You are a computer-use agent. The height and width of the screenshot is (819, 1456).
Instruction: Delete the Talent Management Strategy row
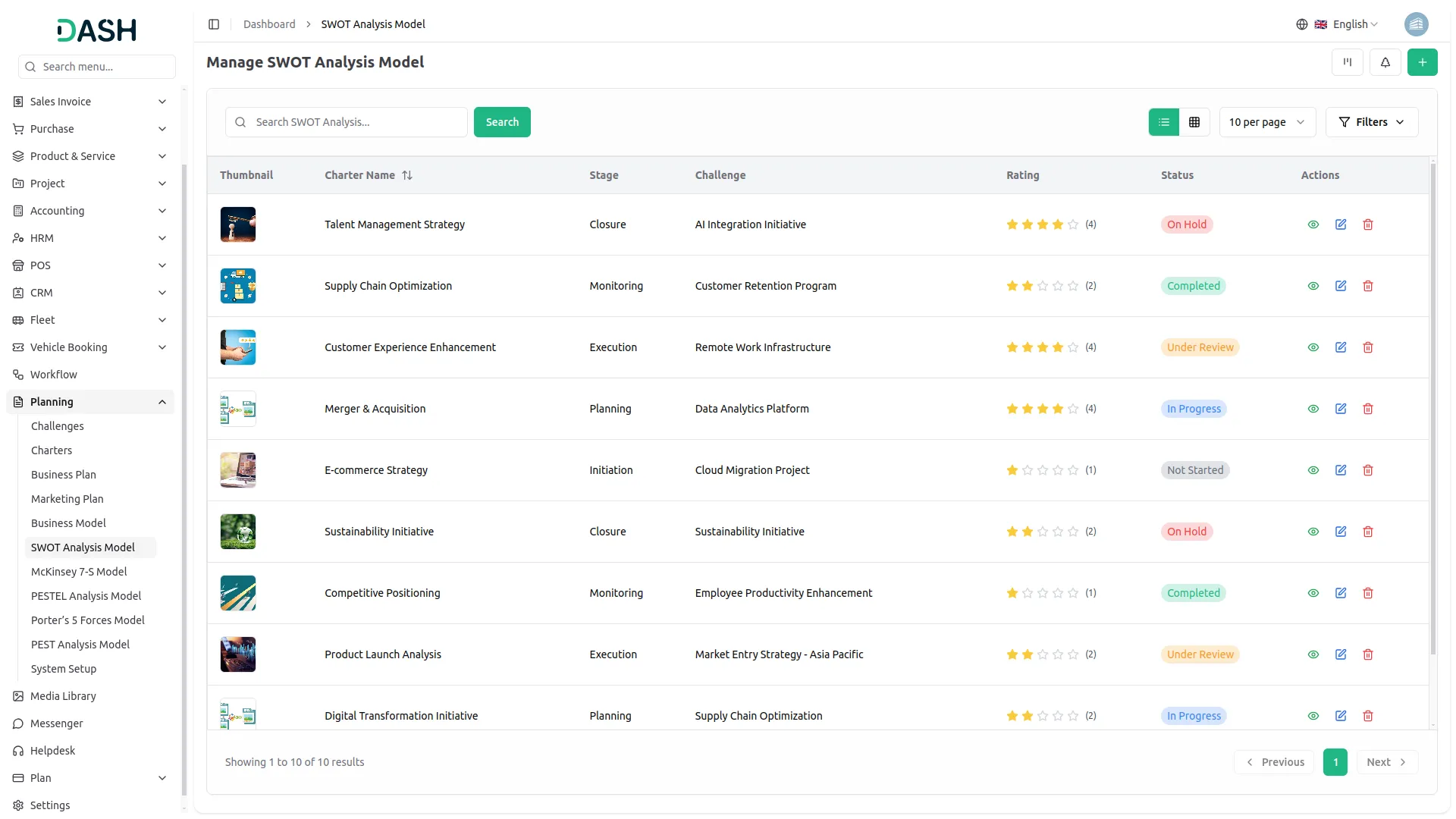1368,224
